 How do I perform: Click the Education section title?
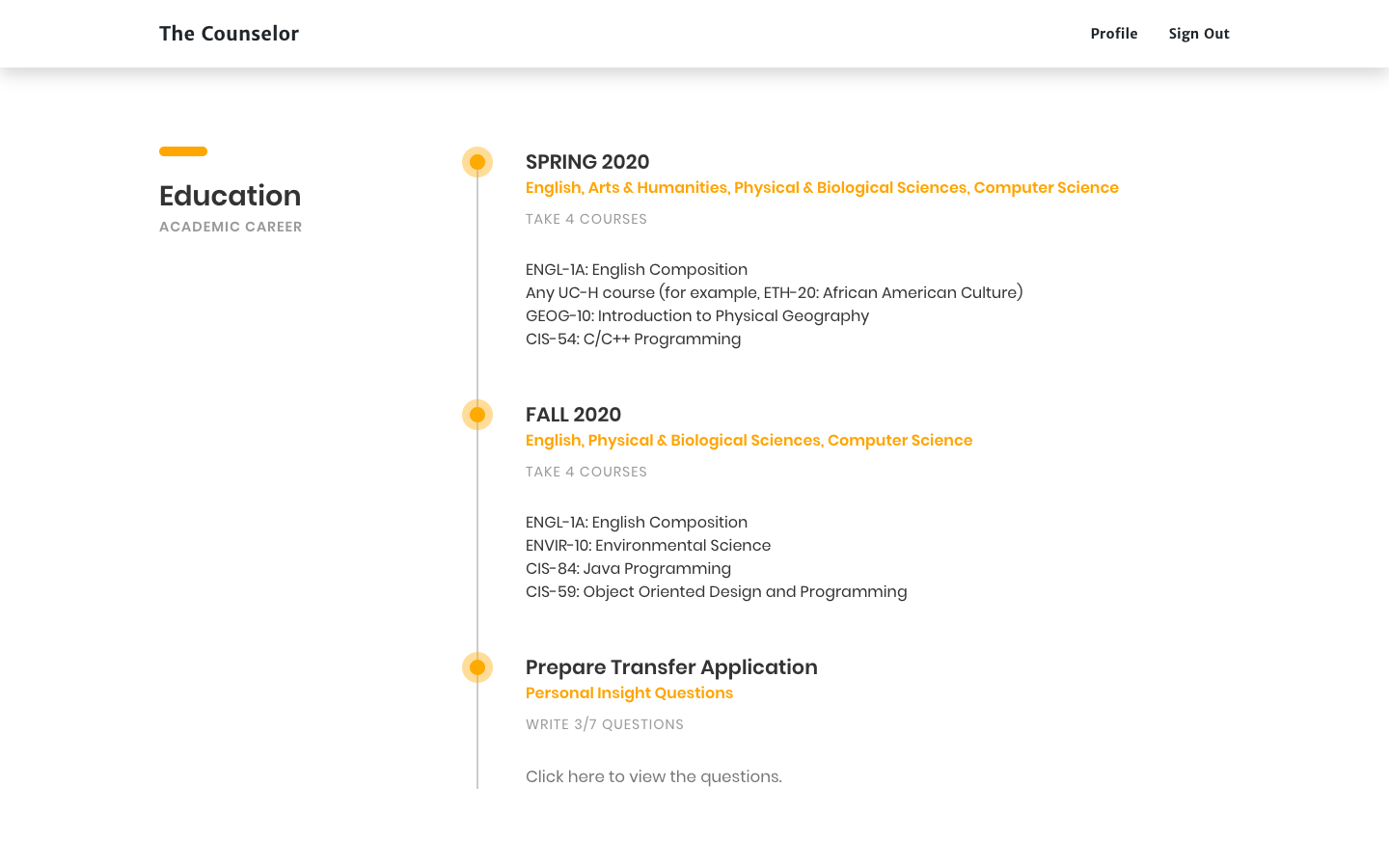coord(230,196)
